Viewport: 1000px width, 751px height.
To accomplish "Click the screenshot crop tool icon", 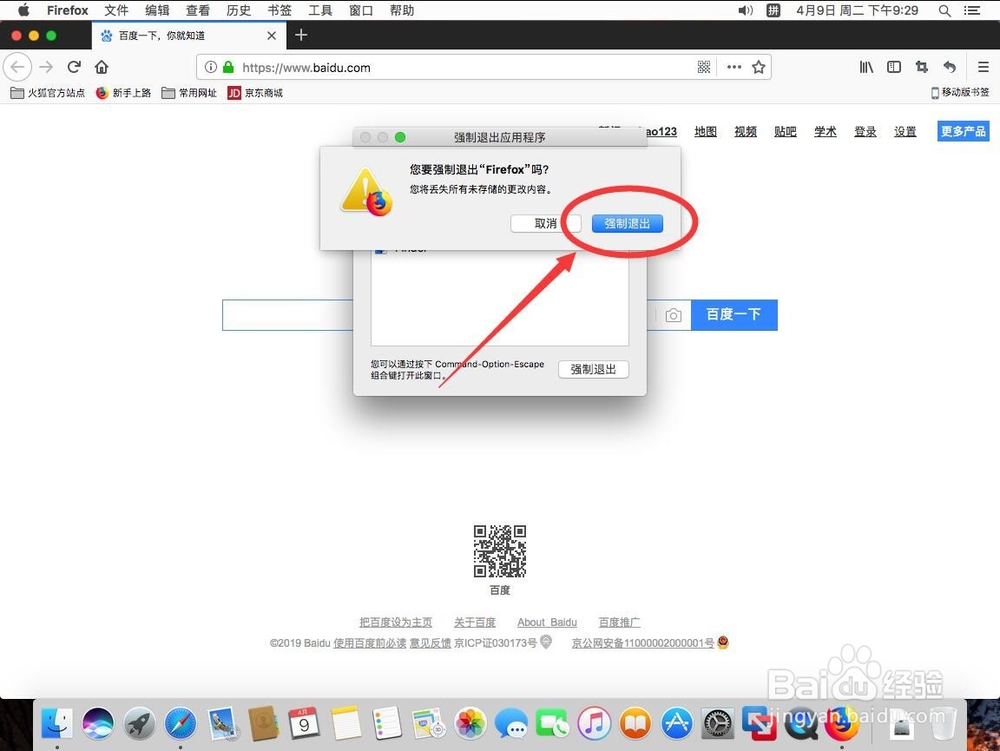I will coord(922,67).
